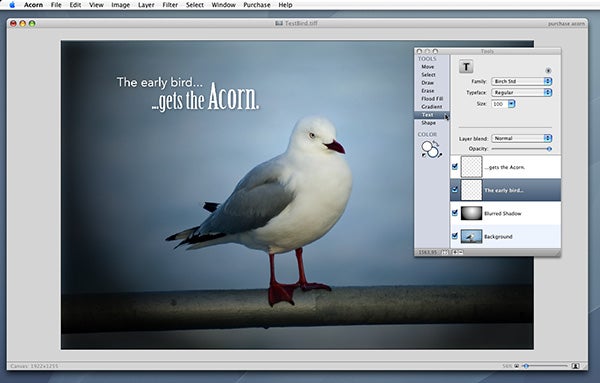This screenshot has width=600, height=383.
Task: Click the zoom slider handle in the status bar
Action: tap(526, 366)
